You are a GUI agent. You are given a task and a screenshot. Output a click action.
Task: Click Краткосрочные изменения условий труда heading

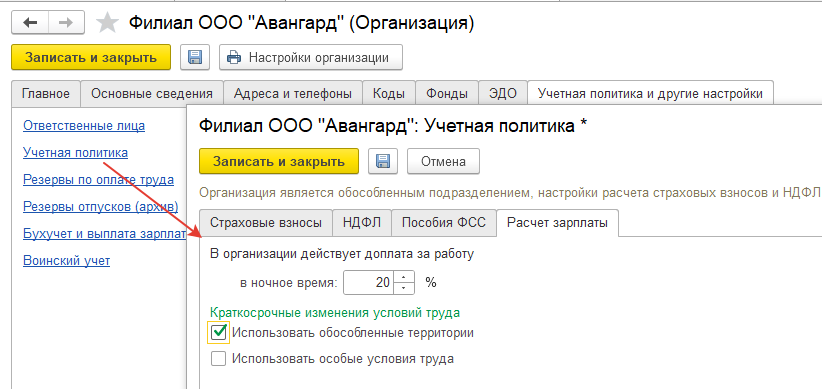tap(335, 313)
